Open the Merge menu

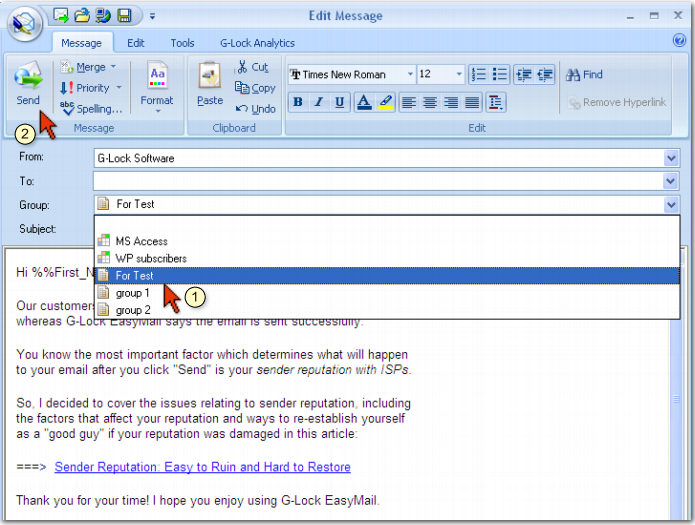[88, 67]
